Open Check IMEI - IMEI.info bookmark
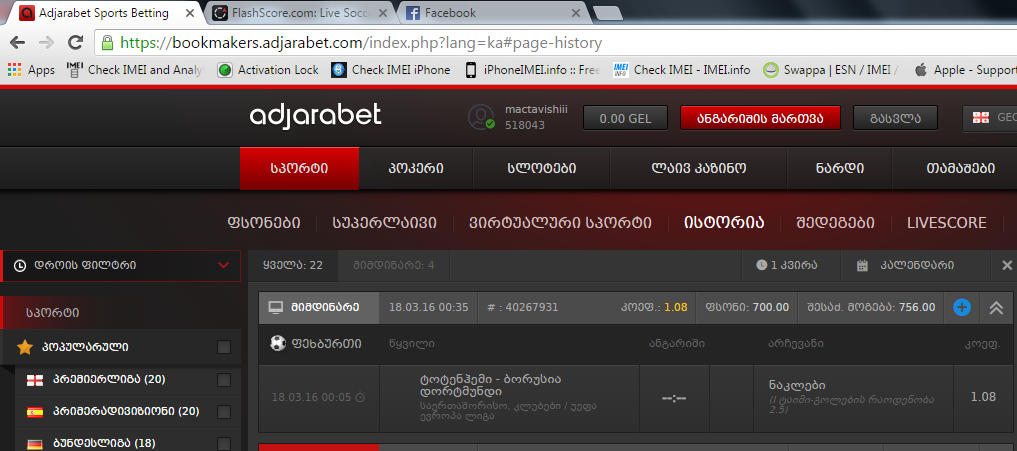 [682, 69]
